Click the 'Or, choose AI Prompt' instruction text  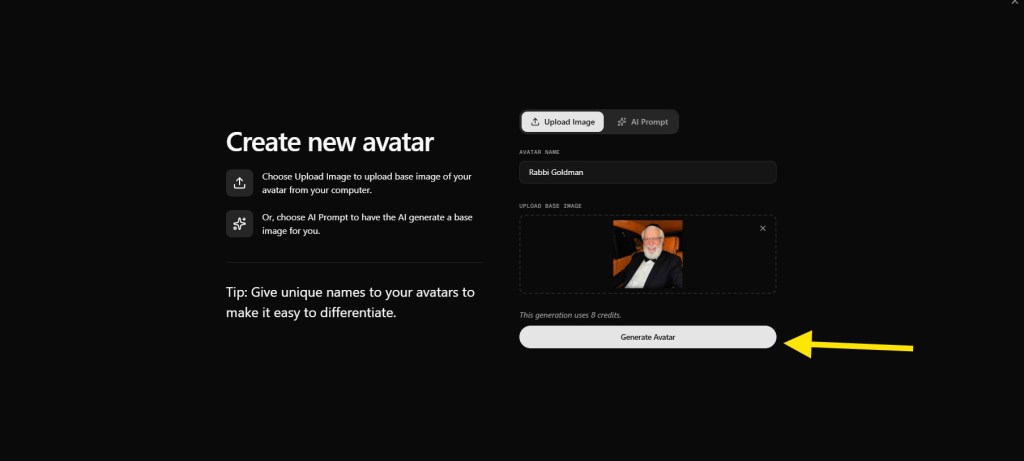(x=367, y=224)
